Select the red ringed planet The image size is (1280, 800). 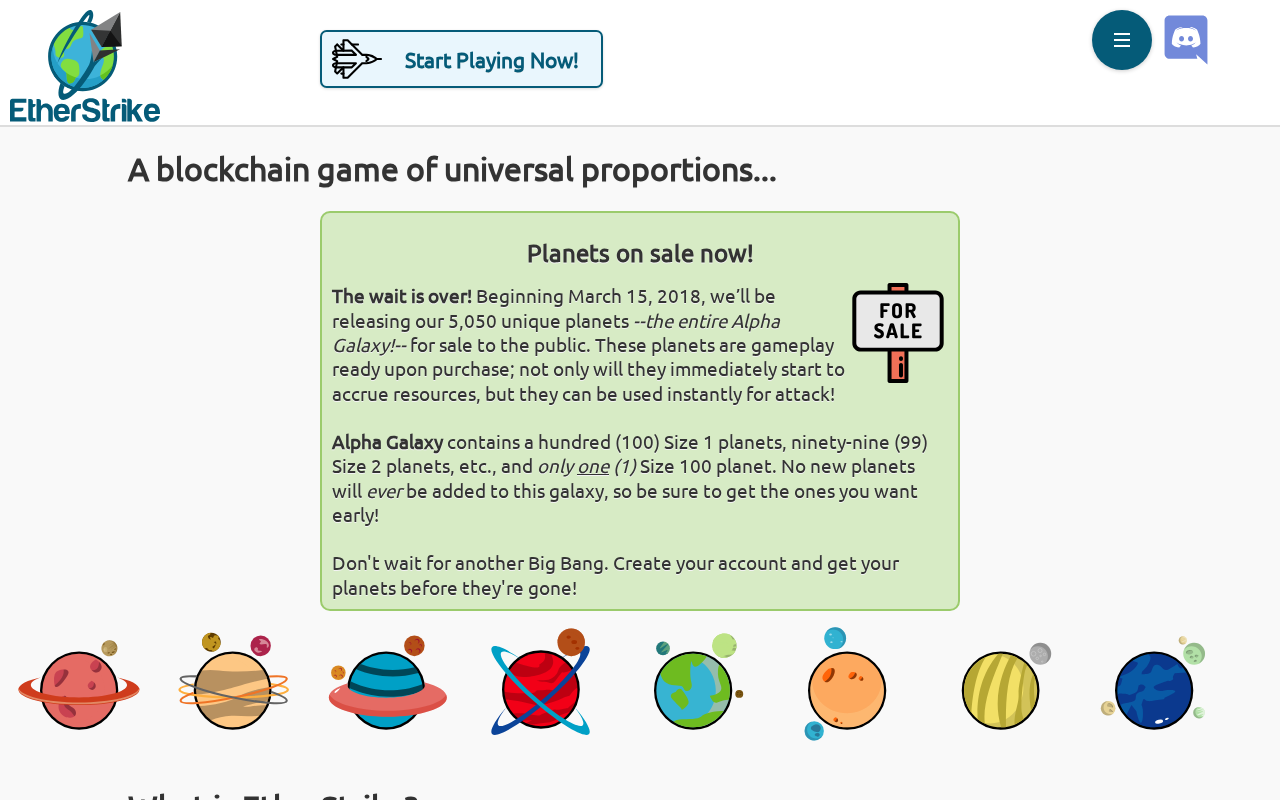click(79, 685)
